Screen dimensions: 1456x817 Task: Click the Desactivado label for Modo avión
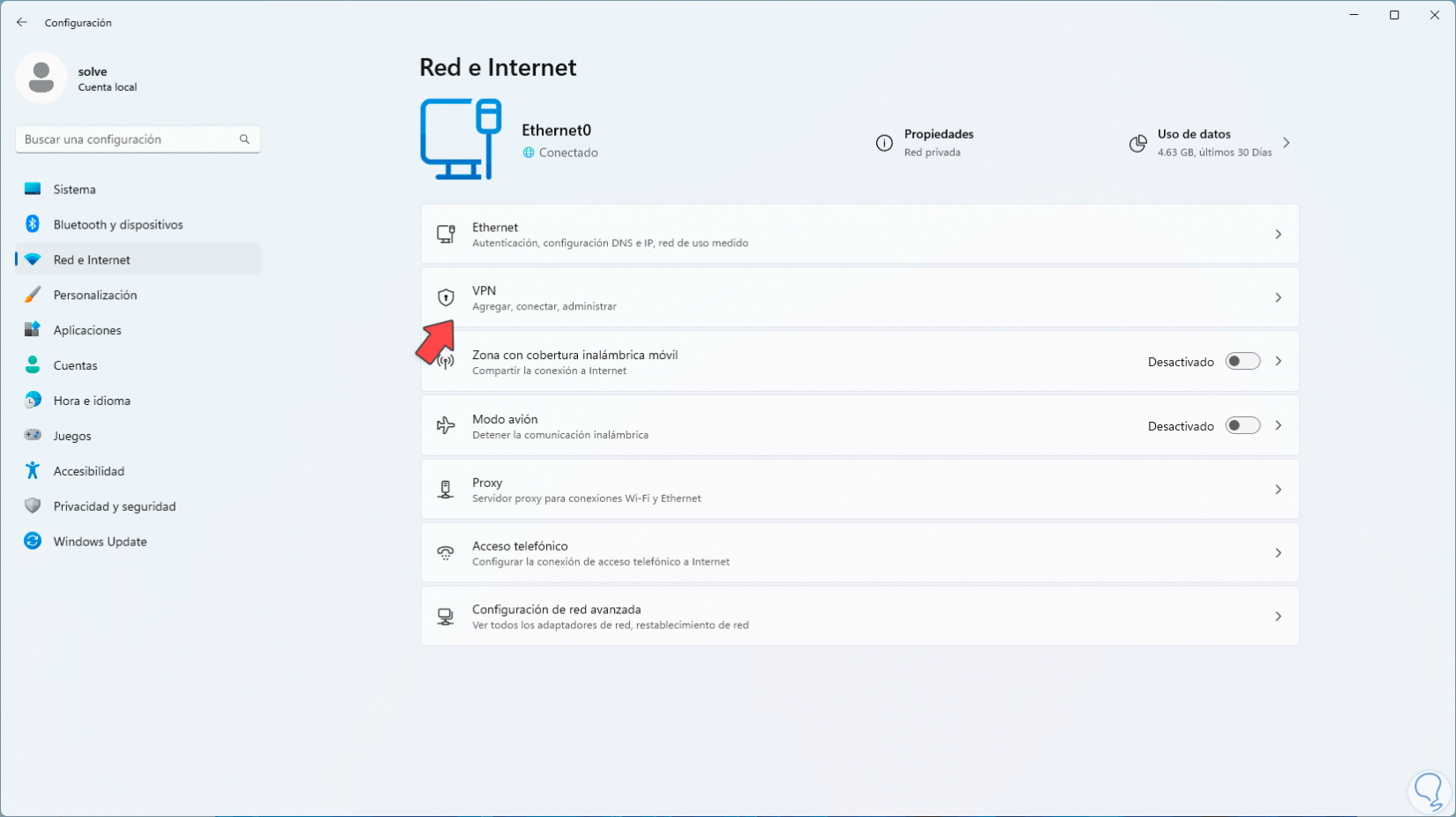pos(1181,426)
